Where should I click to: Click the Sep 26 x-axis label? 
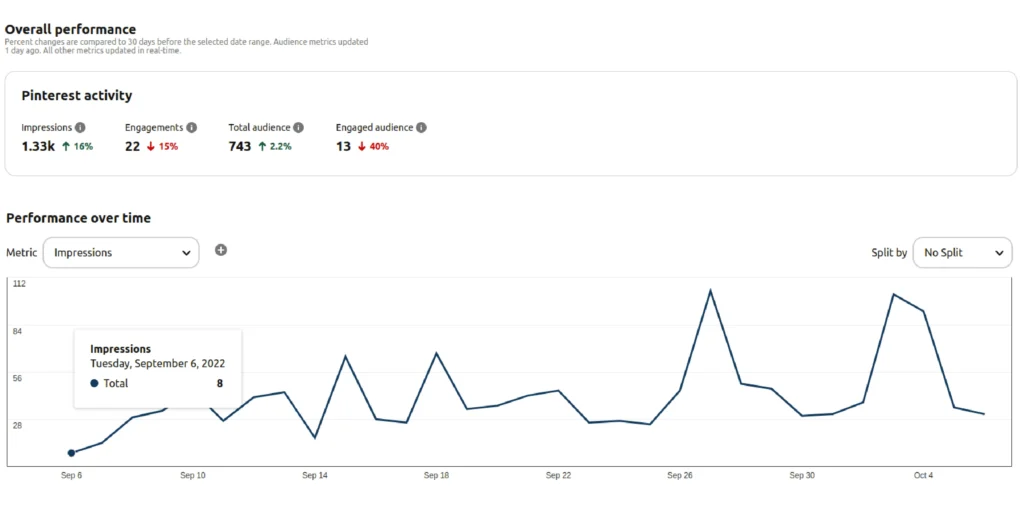680,476
